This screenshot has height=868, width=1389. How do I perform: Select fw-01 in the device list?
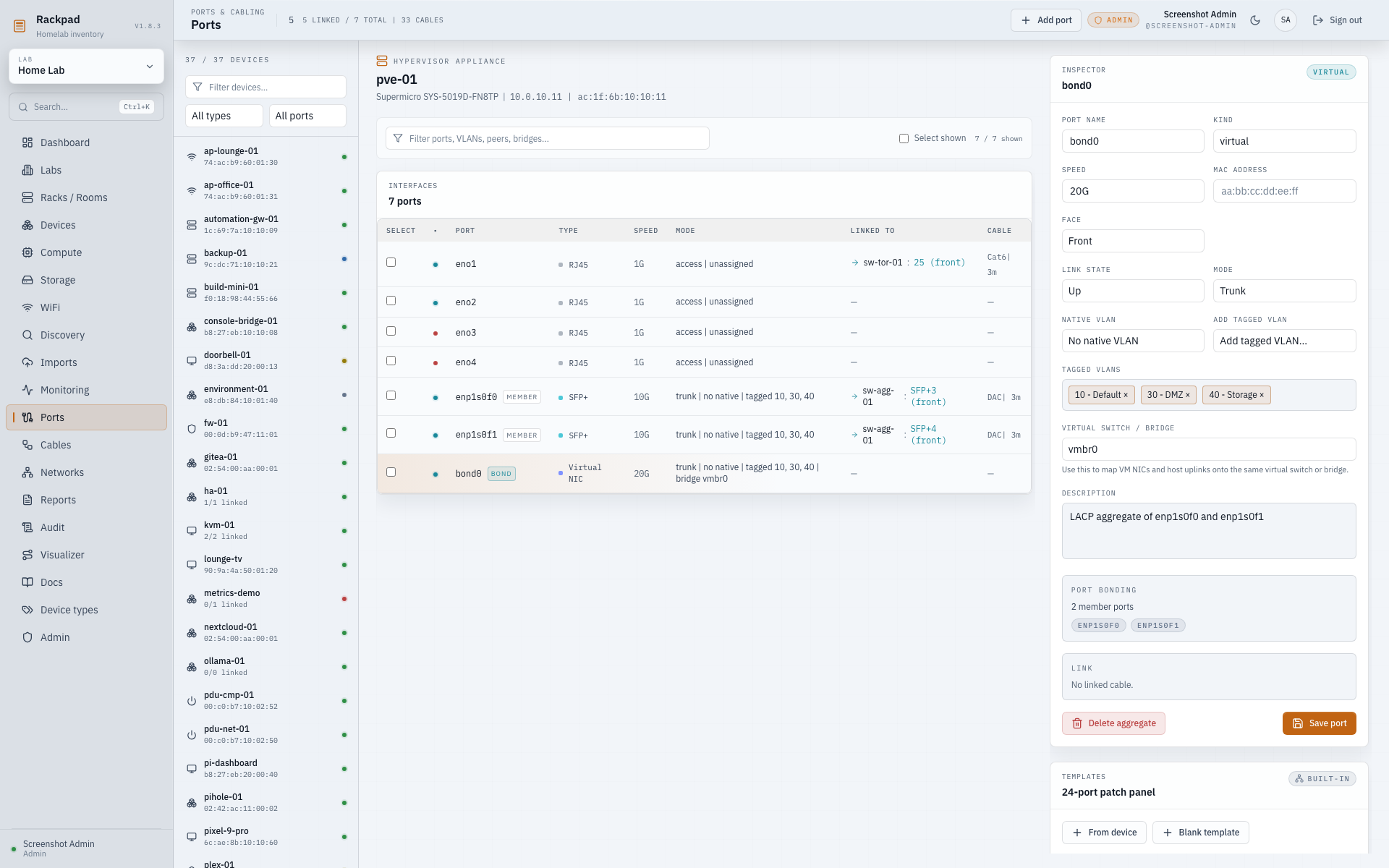click(266, 428)
